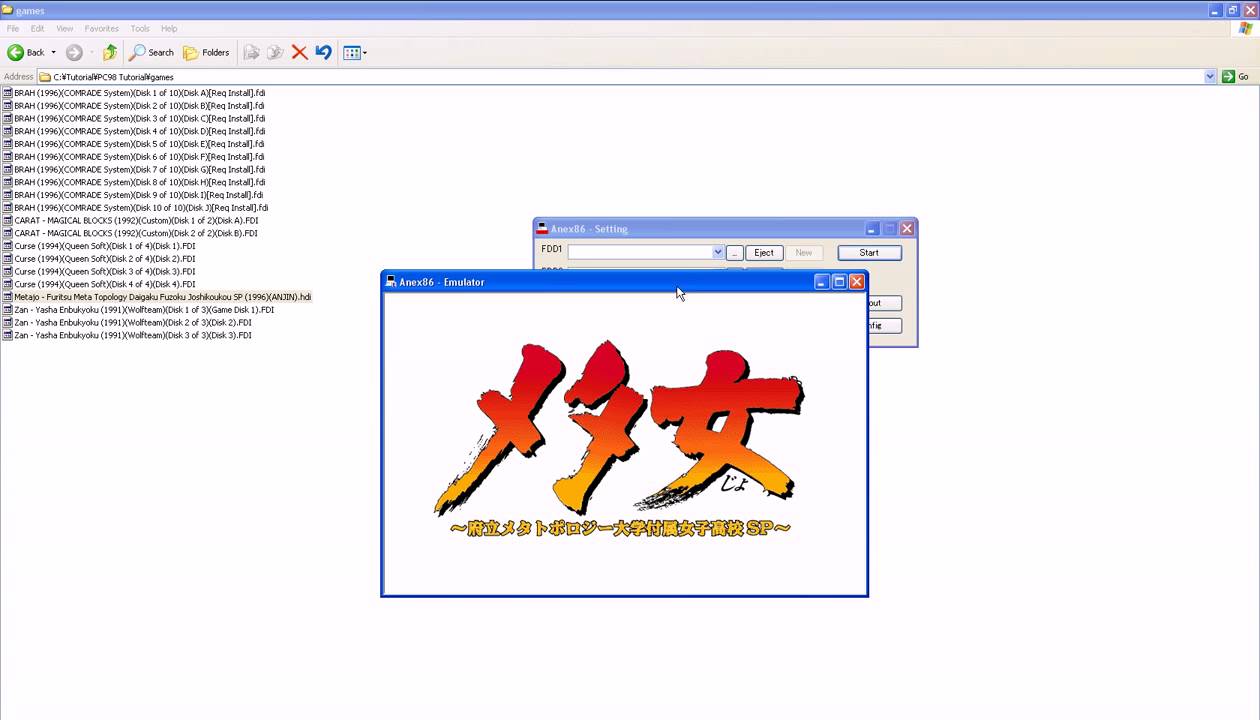The width and height of the screenshot is (1260, 720).
Task: Select BRAH Disk 3 of 10 file
Action: pyautogui.click(x=139, y=119)
